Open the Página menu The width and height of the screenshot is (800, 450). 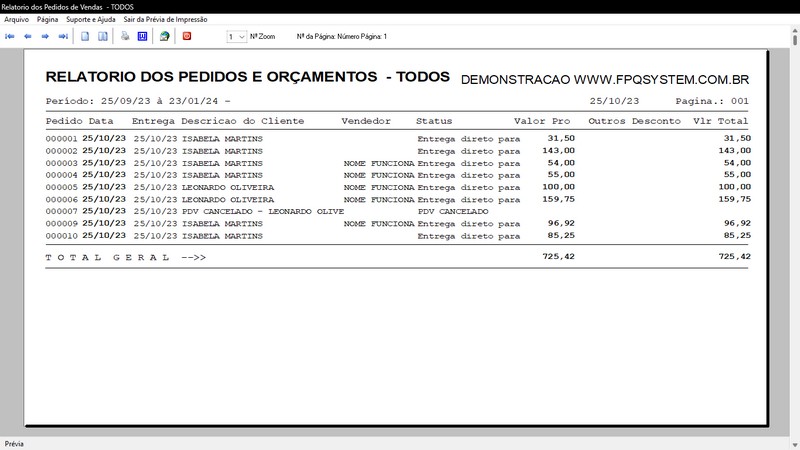[47, 19]
